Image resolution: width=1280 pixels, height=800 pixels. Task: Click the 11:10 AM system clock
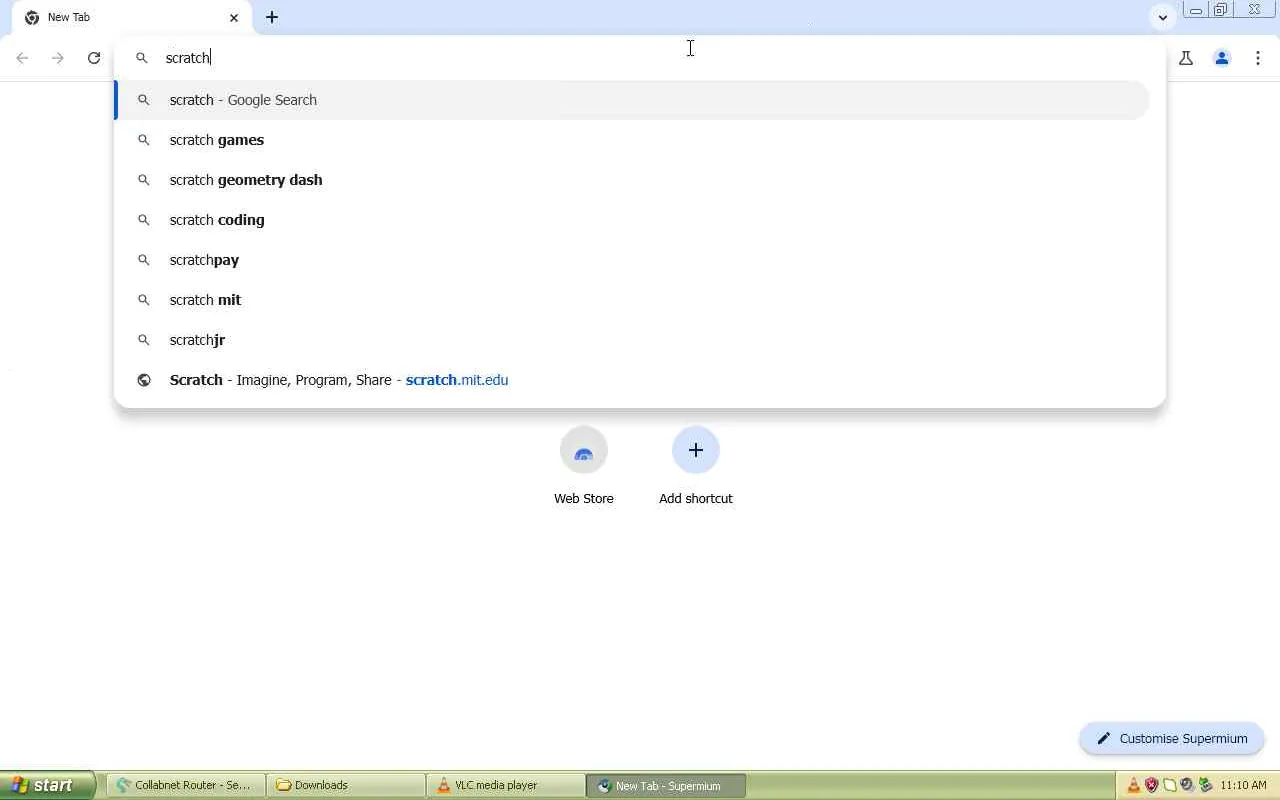pyautogui.click(x=1244, y=785)
